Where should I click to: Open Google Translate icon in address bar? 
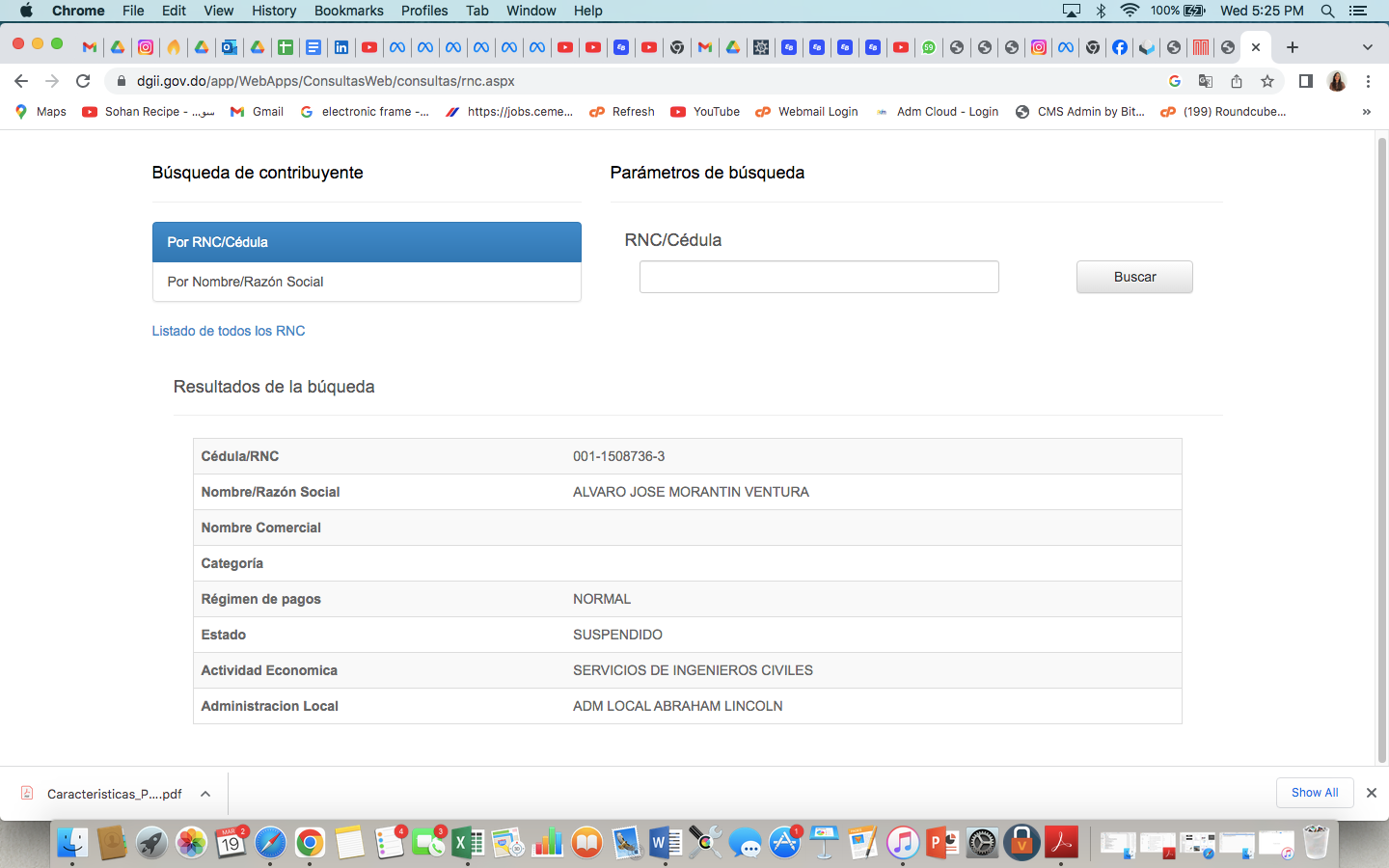coord(1205,81)
